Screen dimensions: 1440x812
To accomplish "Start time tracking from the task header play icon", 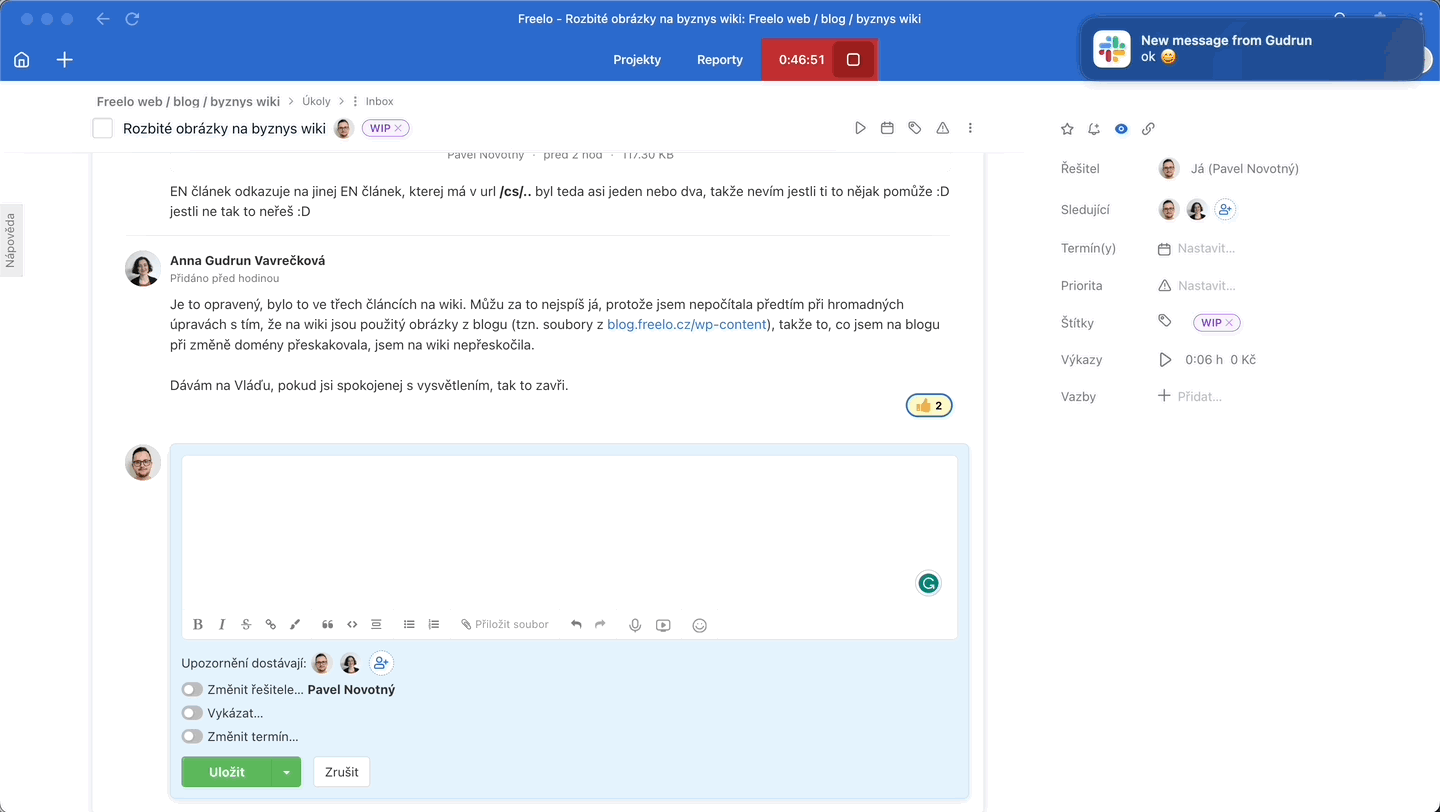I will [860, 128].
